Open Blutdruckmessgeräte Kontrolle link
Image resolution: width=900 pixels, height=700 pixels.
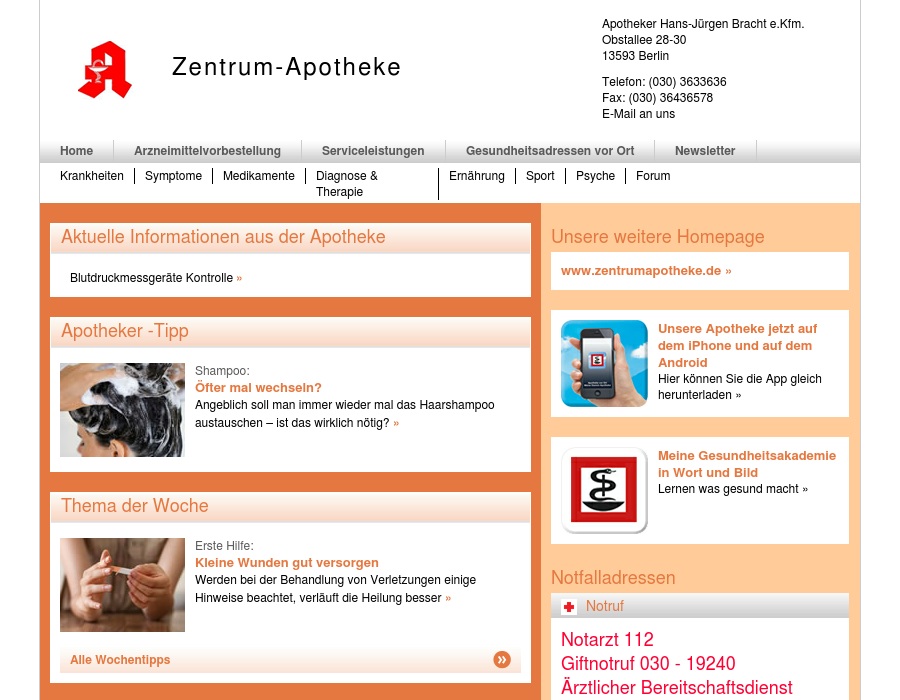(152, 278)
